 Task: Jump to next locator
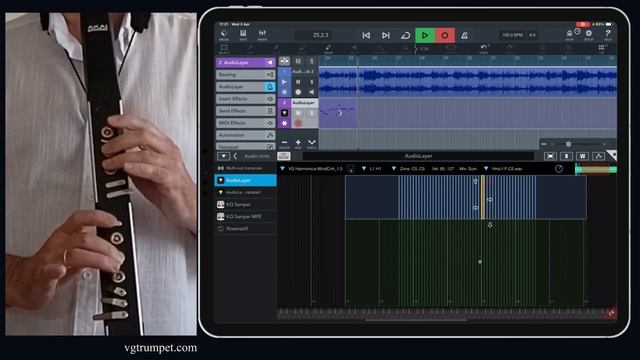386,36
